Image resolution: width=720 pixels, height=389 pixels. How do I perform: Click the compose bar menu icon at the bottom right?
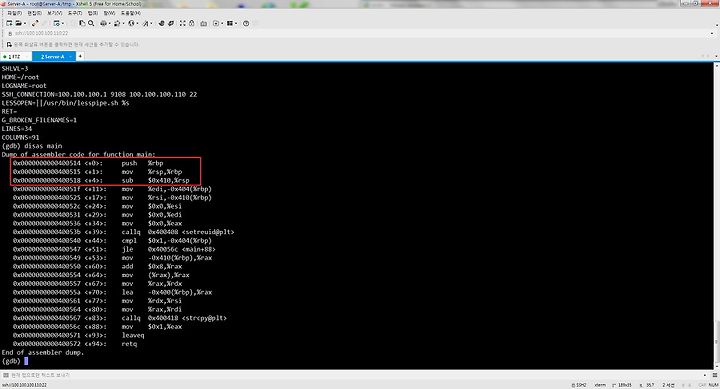click(715, 375)
